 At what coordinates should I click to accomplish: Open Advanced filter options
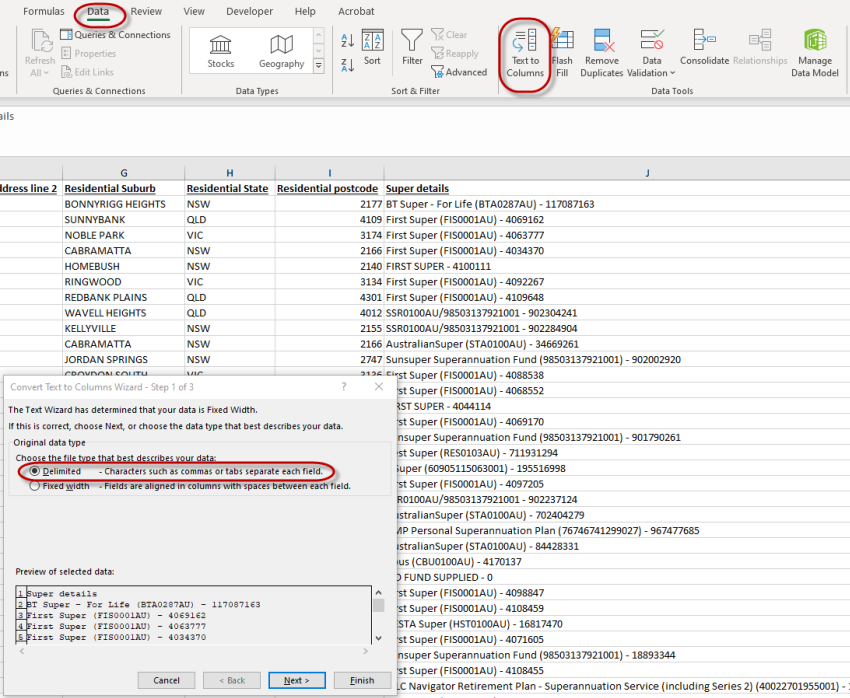click(459, 72)
